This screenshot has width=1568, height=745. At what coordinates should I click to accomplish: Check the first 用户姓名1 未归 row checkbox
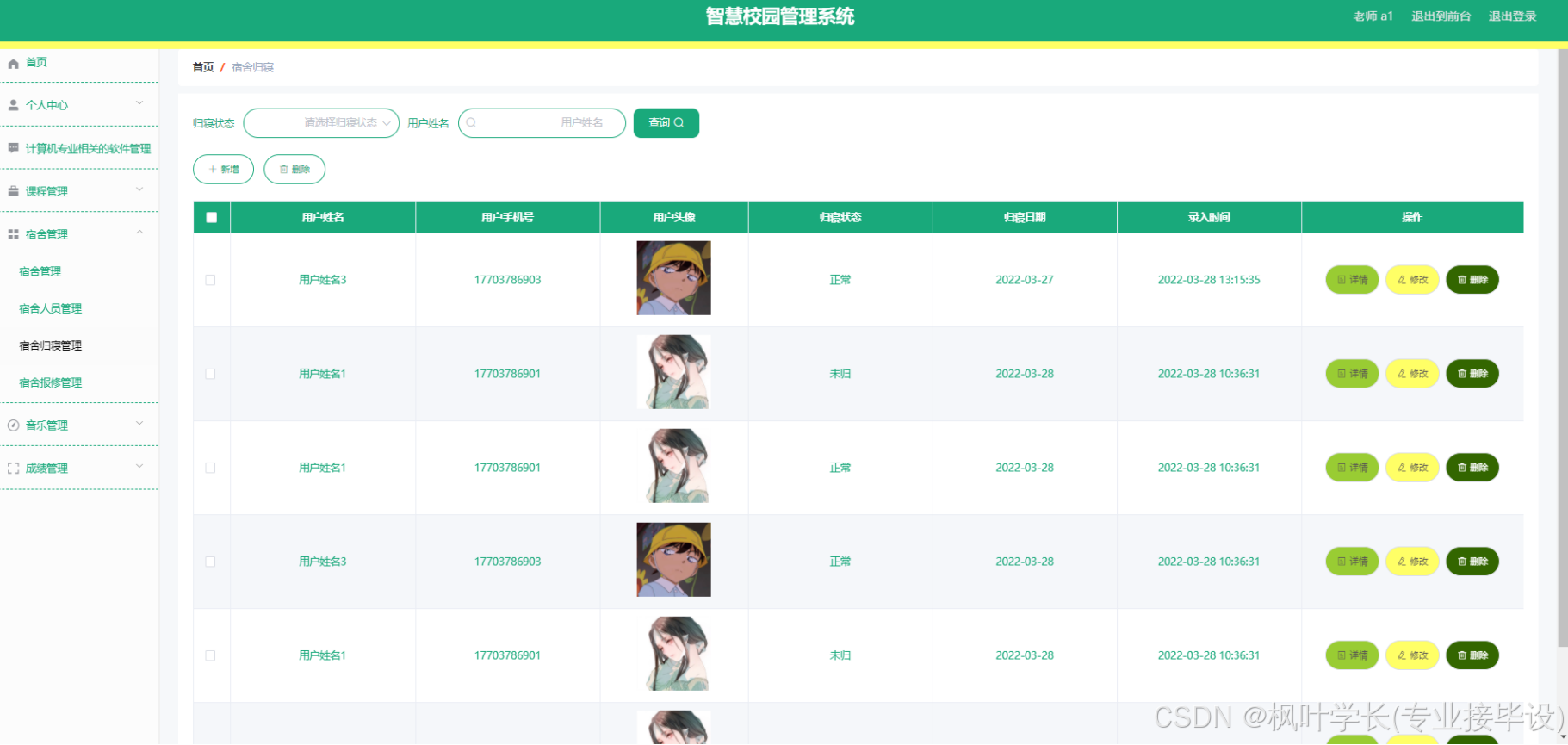tap(211, 374)
